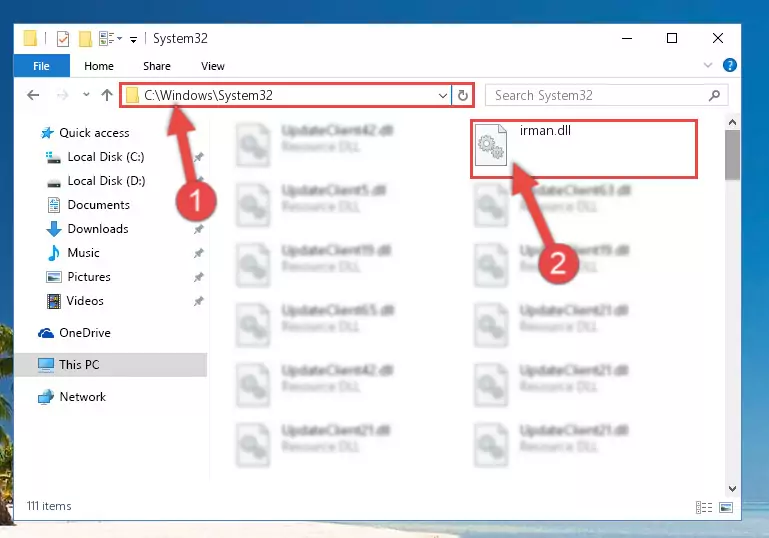Click the pin icon beside Downloads

coord(198,229)
